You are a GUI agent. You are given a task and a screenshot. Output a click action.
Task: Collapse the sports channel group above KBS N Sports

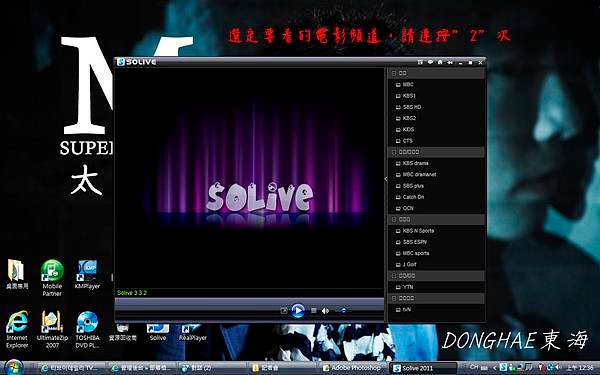tap(394, 220)
